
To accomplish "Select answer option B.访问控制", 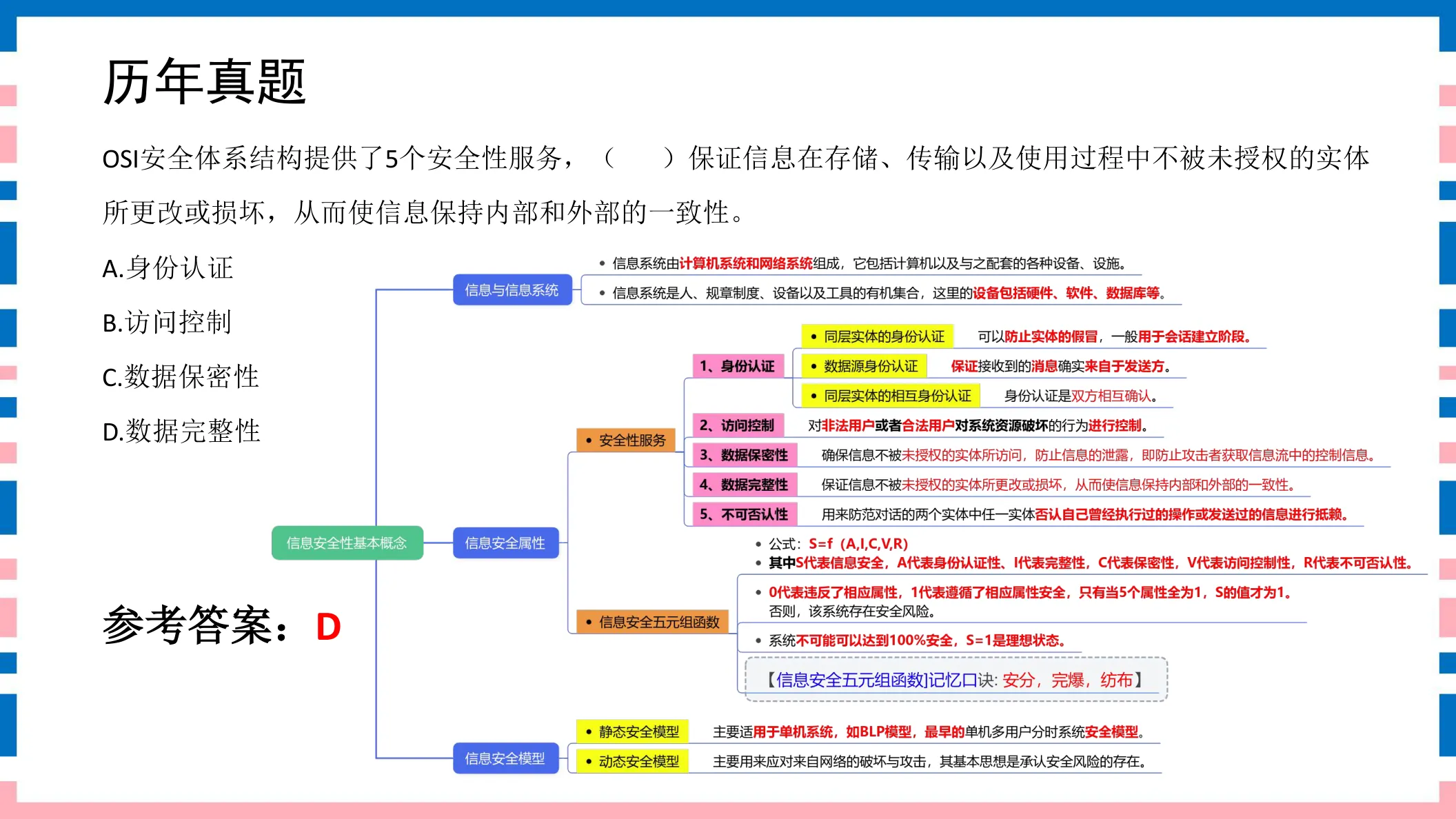I will point(167,323).
